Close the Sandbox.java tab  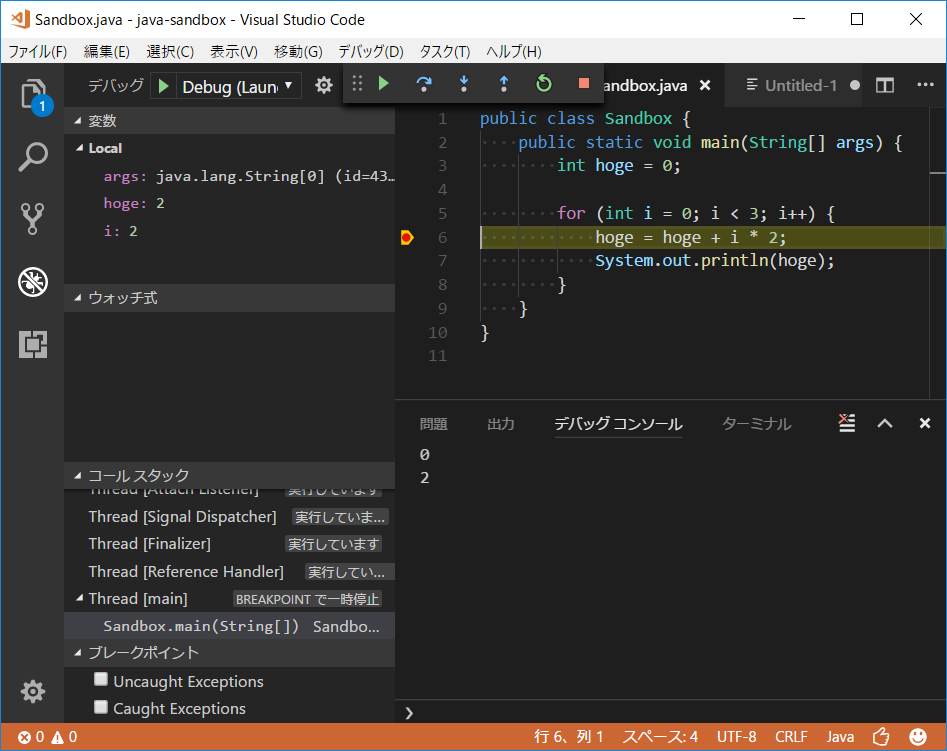(705, 85)
